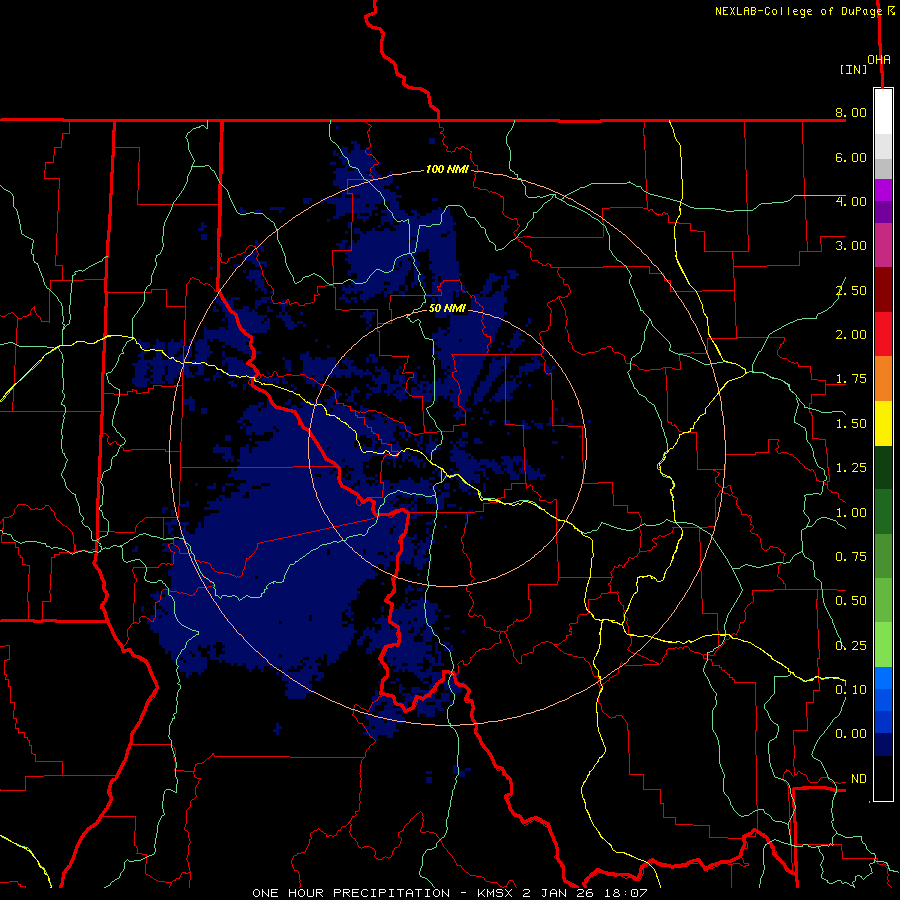Click the 3.00 legend value
900x900 pixels.
point(851,246)
